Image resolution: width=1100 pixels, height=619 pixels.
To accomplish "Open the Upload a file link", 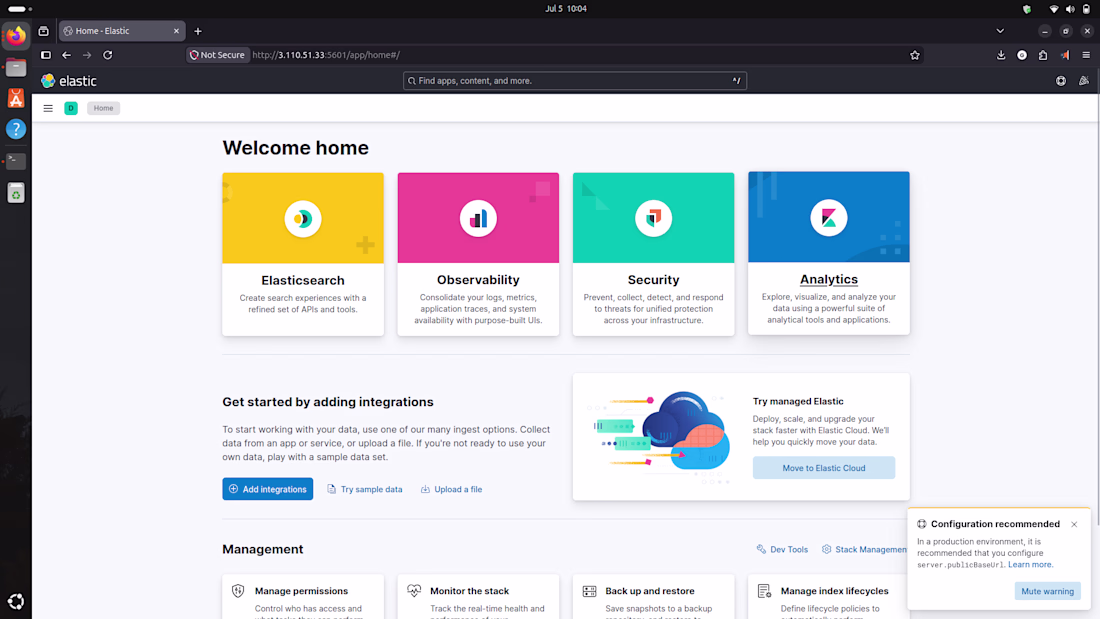I will (x=452, y=489).
